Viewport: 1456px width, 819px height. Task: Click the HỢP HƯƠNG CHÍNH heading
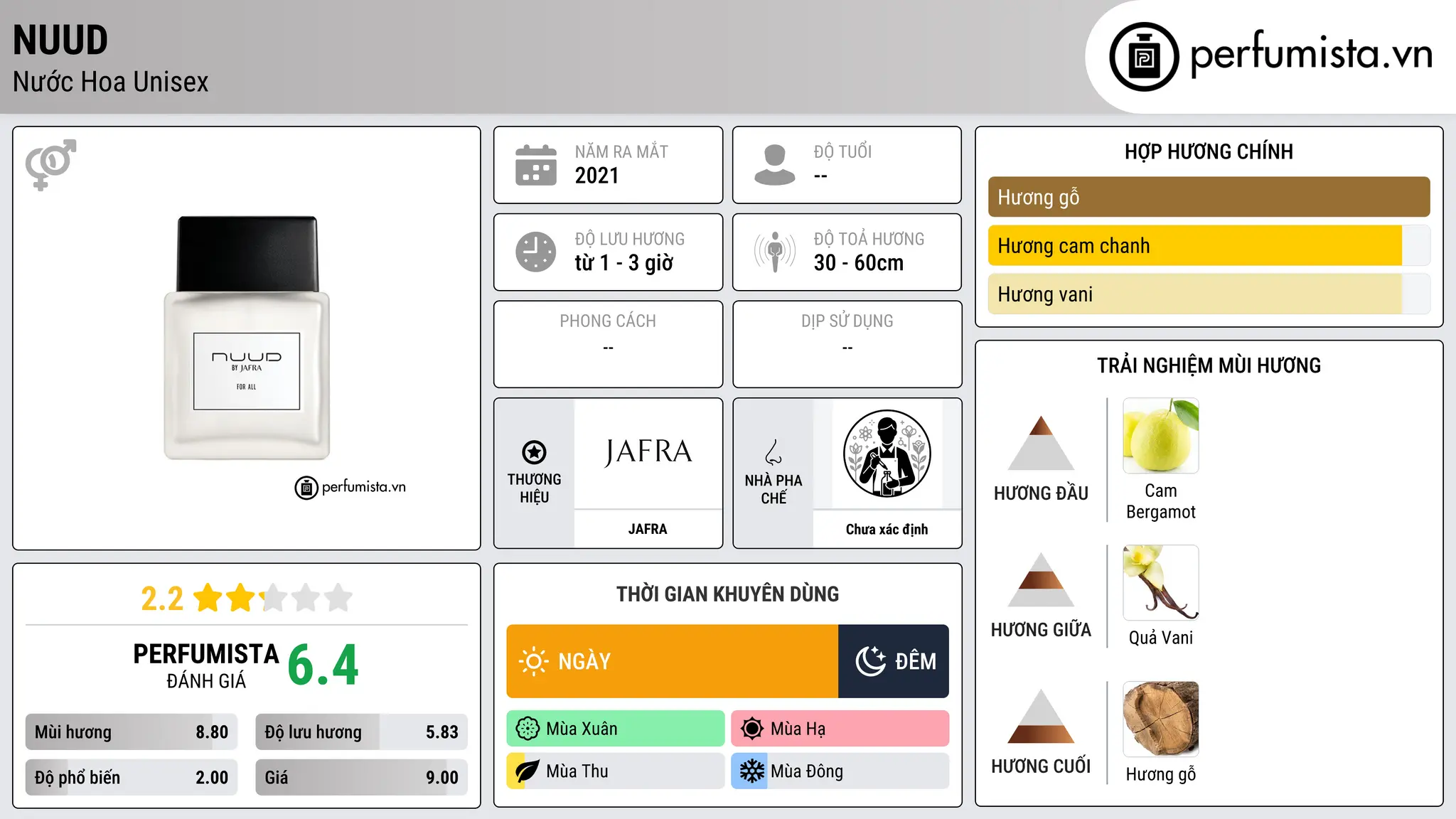click(x=1209, y=151)
